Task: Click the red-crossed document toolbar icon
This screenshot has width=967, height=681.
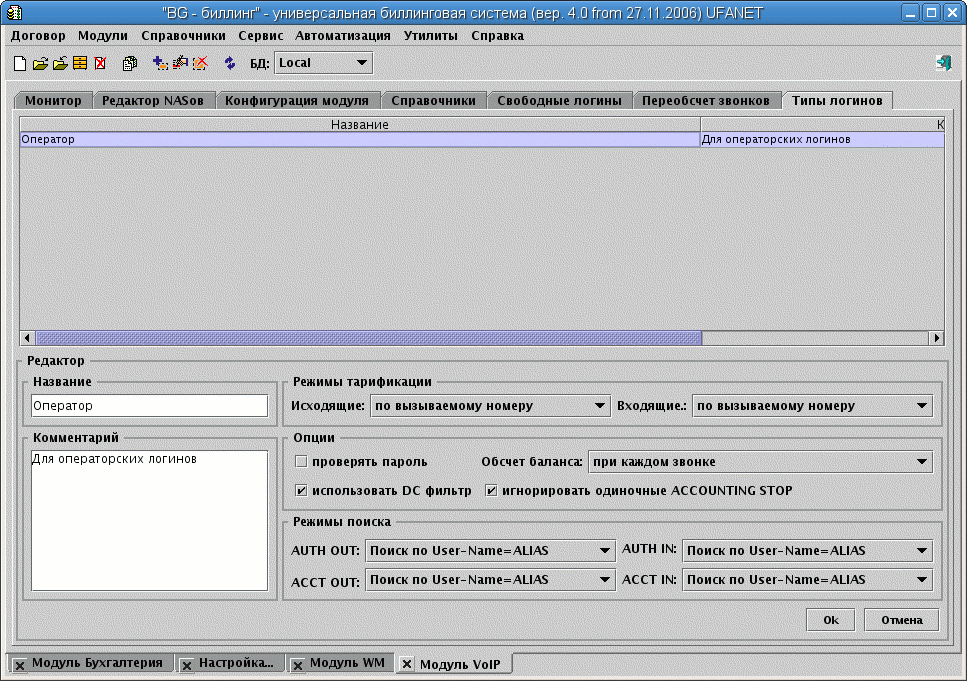Action: 100,63
